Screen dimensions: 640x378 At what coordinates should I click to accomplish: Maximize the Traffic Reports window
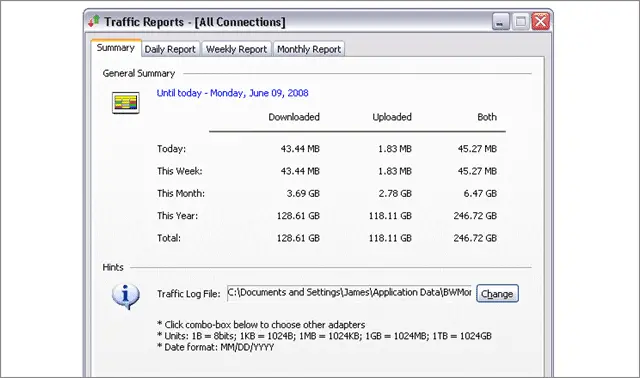(x=520, y=21)
